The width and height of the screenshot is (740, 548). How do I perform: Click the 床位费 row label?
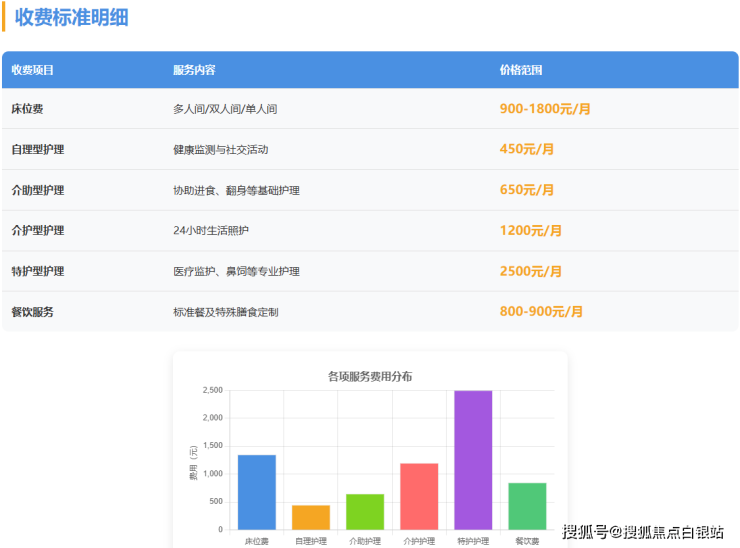click(27, 108)
